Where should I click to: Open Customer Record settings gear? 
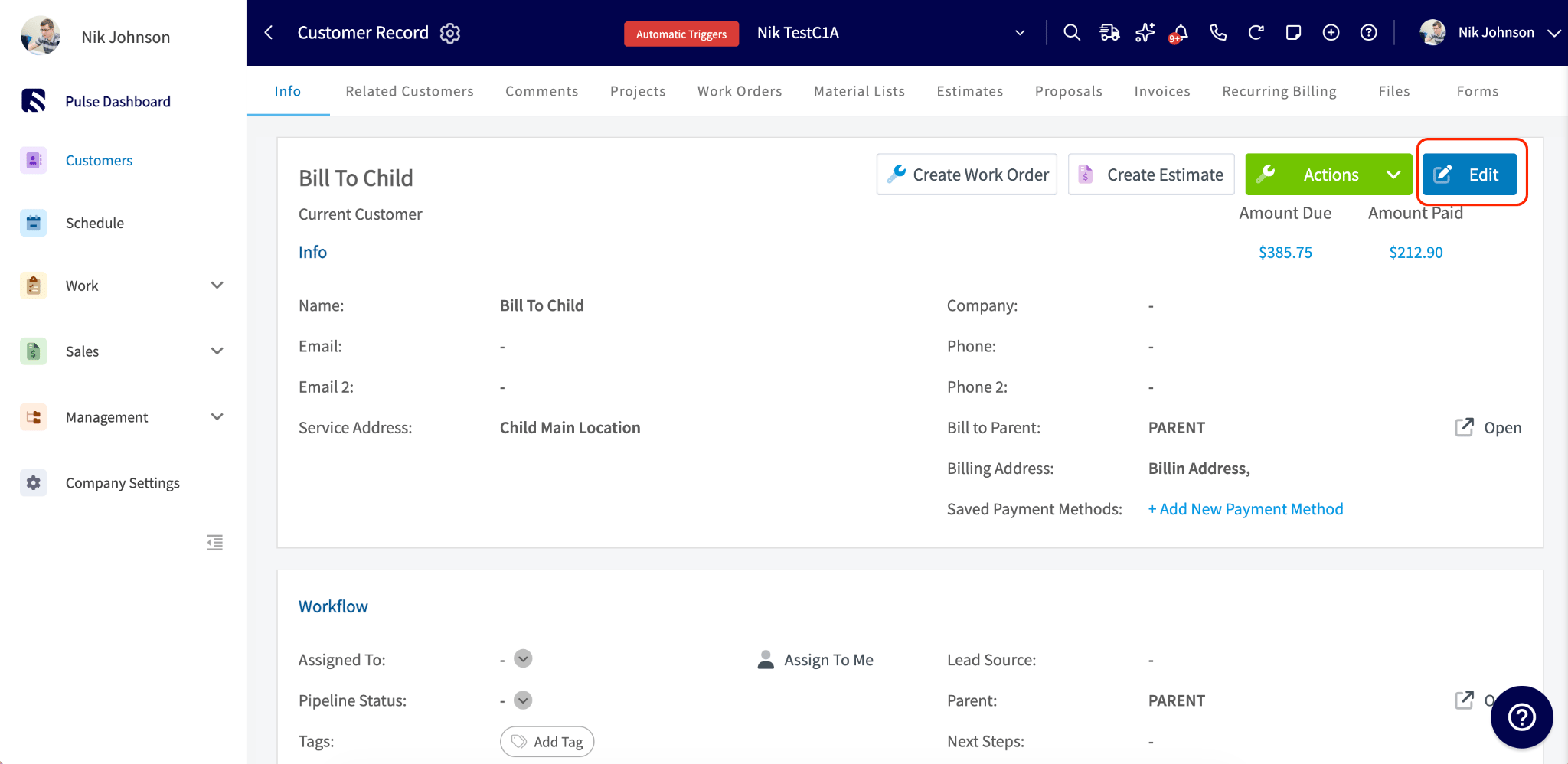click(x=450, y=33)
